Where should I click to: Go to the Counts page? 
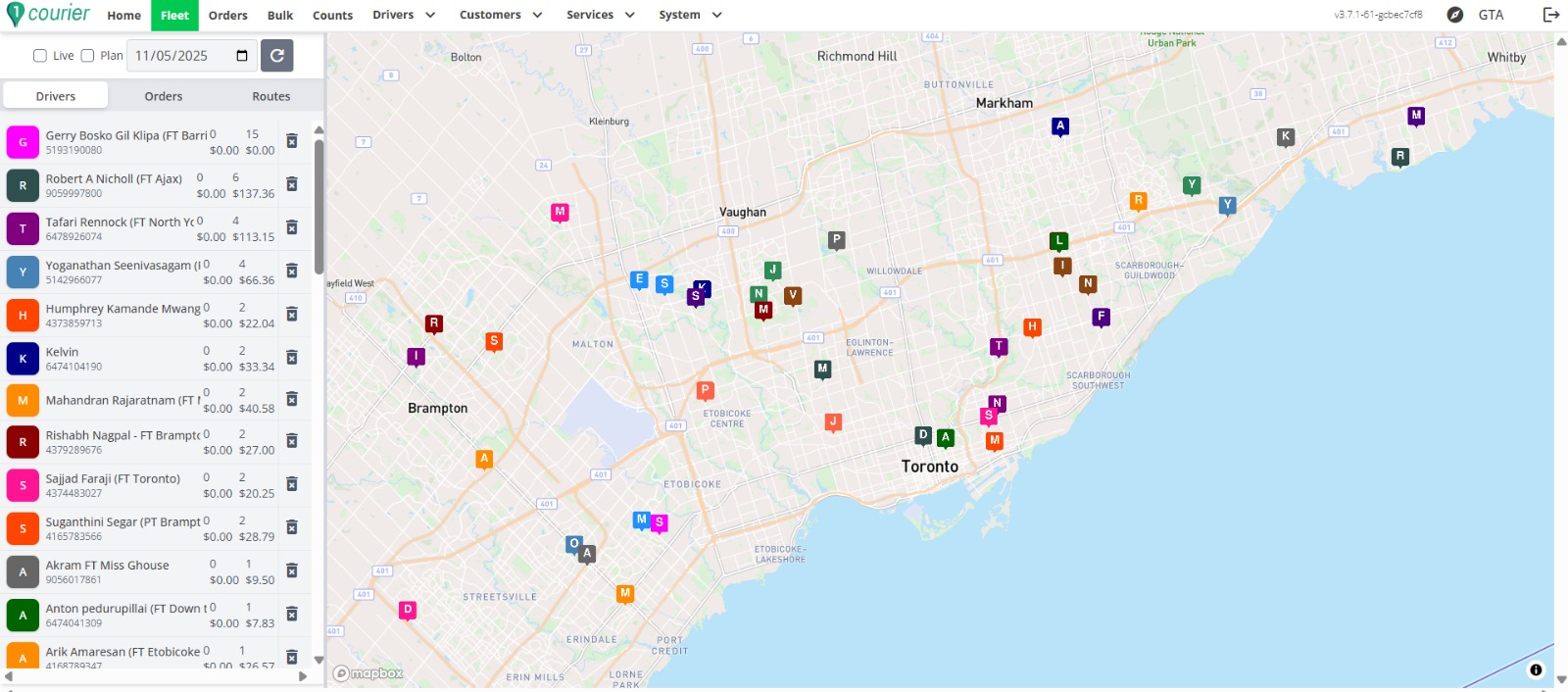click(x=332, y=16)
